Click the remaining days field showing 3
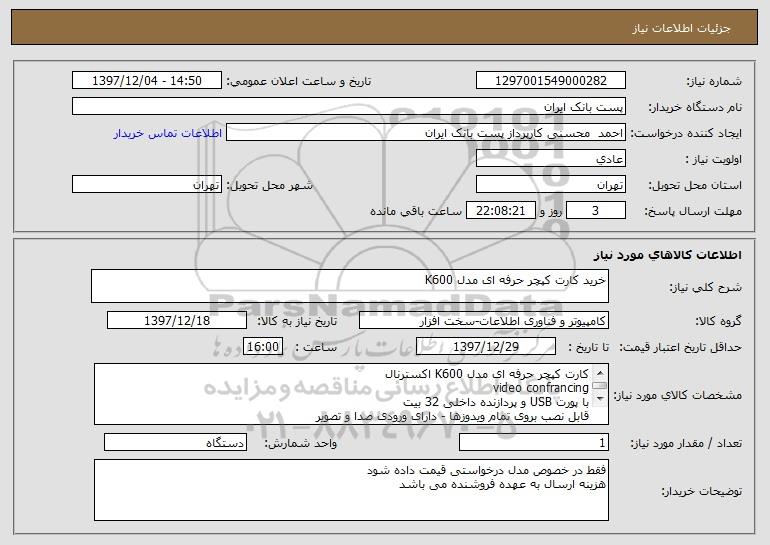Image resolution: width=770 pixels, height=545 pixels. pyautogui.click(x=596, y=211)
